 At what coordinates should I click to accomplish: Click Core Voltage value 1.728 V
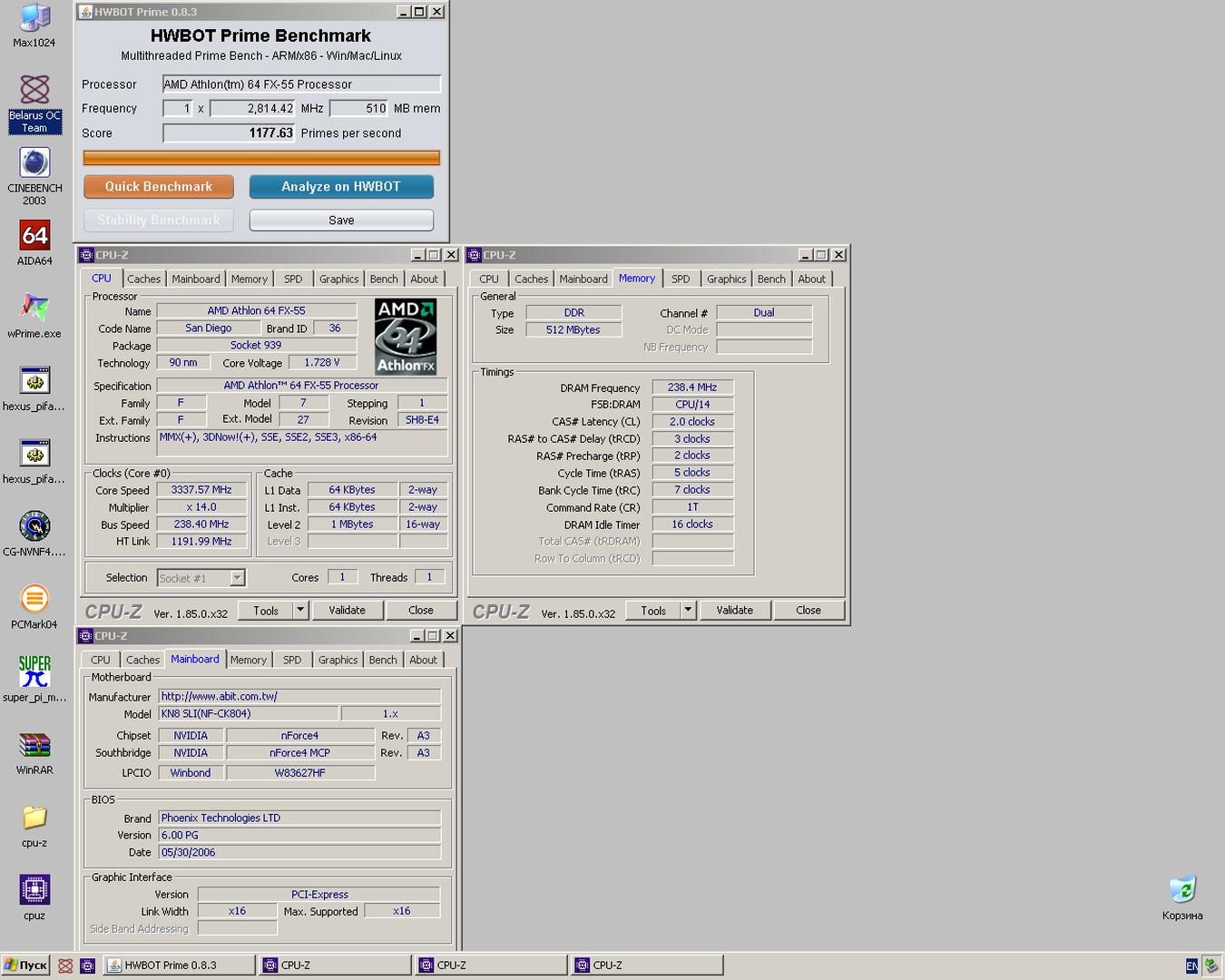coord(322,363)
